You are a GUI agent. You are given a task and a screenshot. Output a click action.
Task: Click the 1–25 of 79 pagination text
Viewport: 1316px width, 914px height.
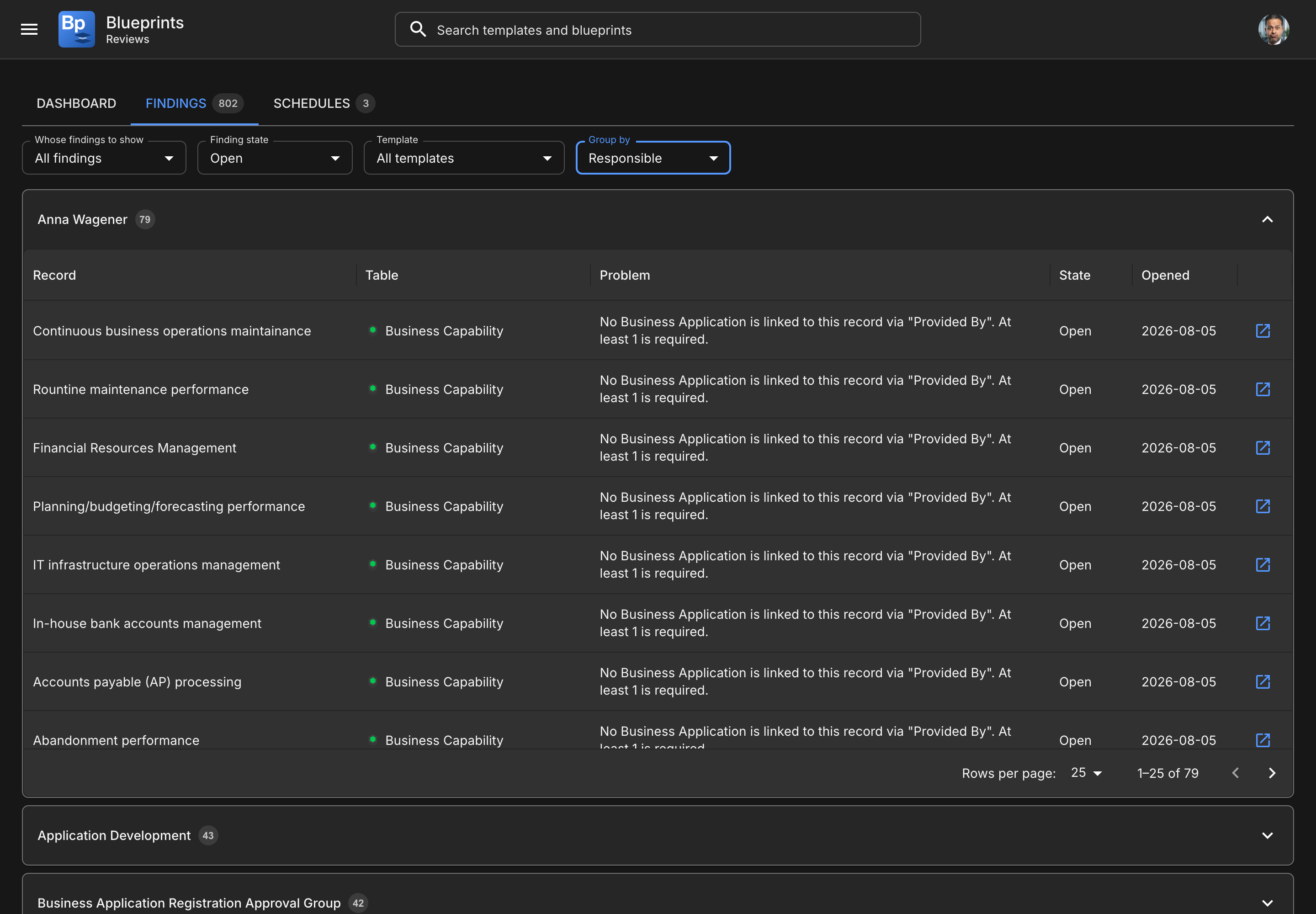1167,773
